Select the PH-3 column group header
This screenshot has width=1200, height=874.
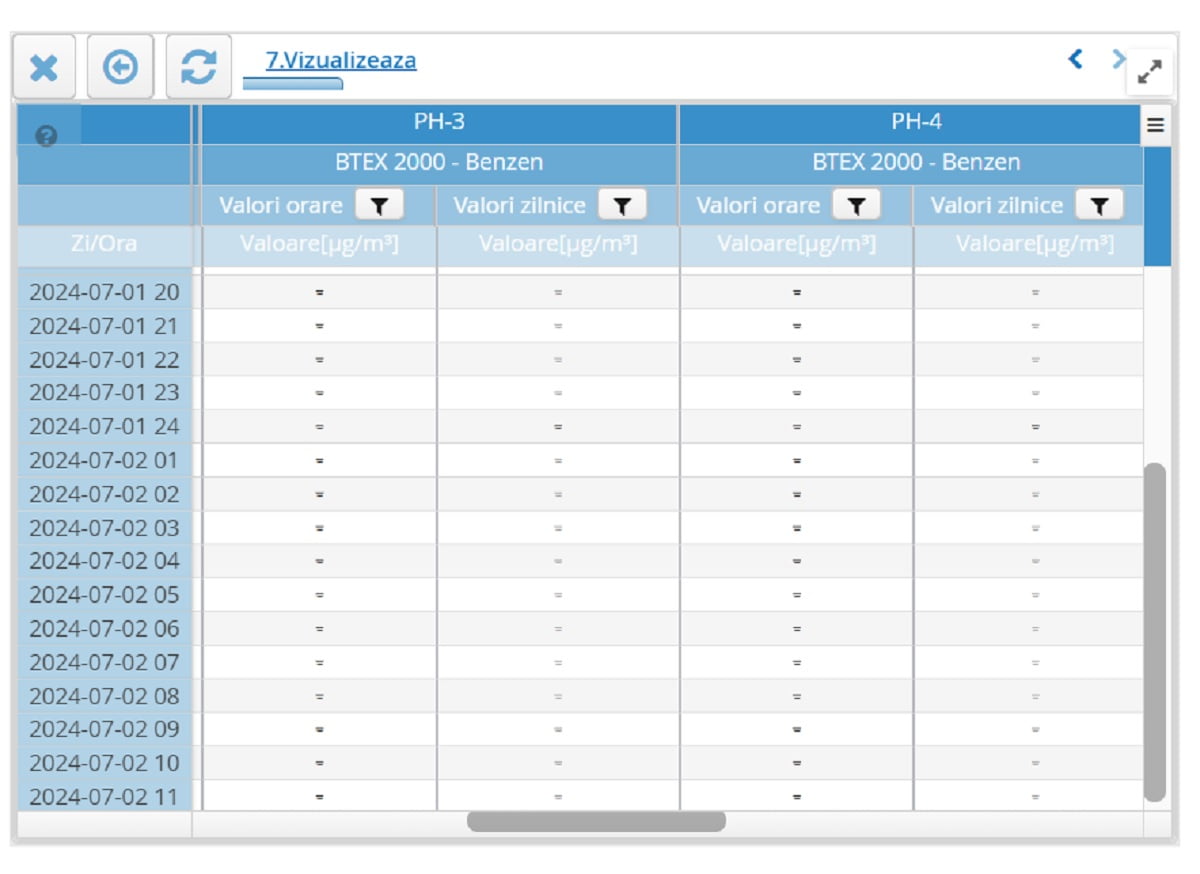point(439,122)
